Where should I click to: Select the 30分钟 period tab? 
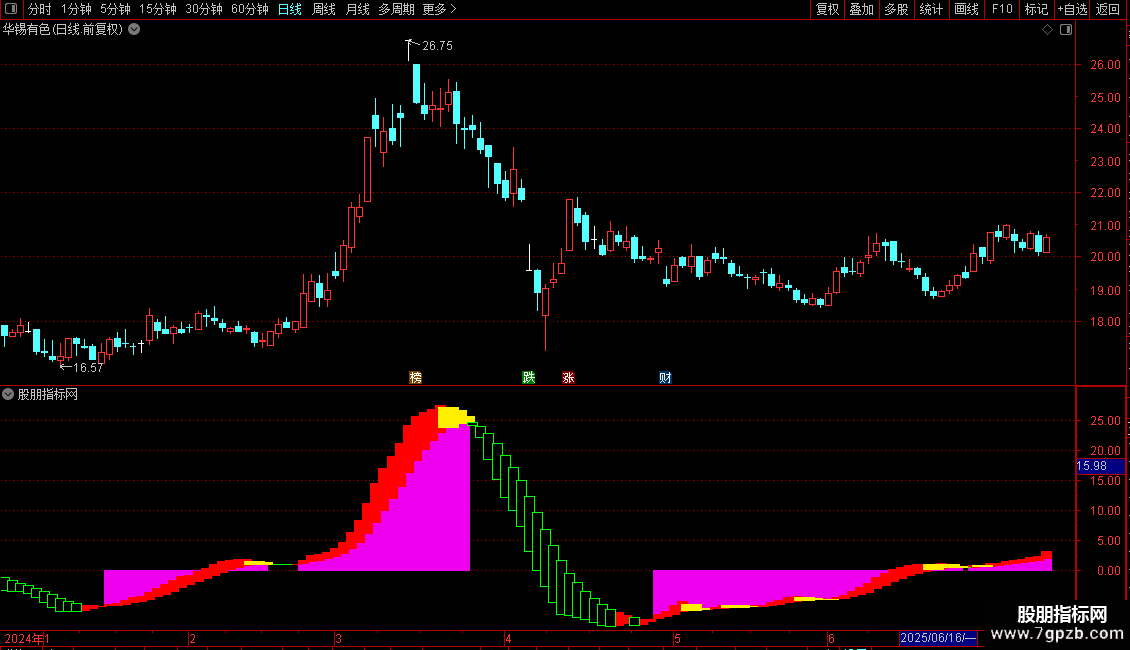204,9
